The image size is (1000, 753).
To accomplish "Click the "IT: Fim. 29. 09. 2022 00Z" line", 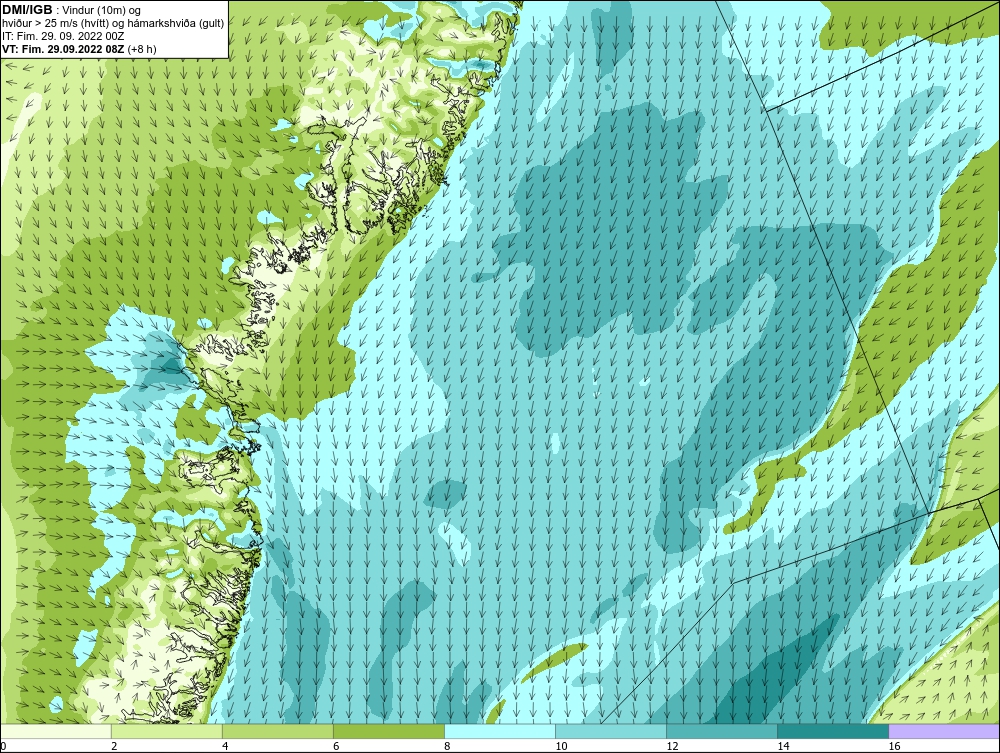I will [x=62, y=36].
